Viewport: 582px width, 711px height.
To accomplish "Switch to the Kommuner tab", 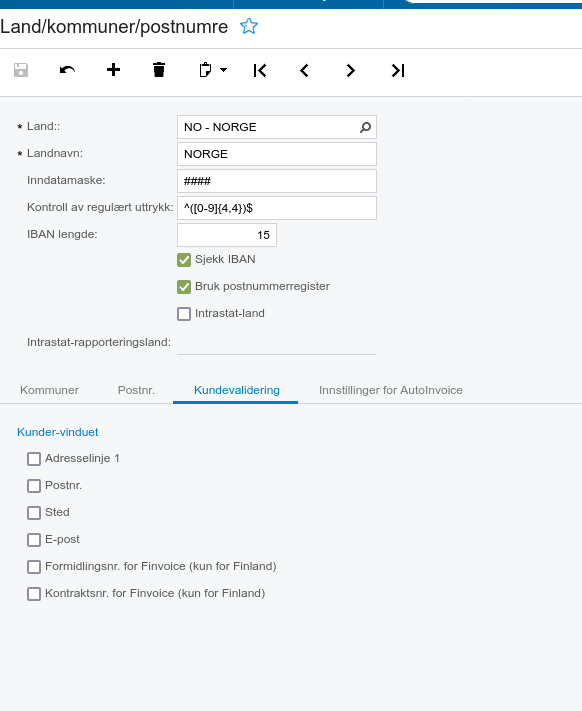I will (49, 390).
